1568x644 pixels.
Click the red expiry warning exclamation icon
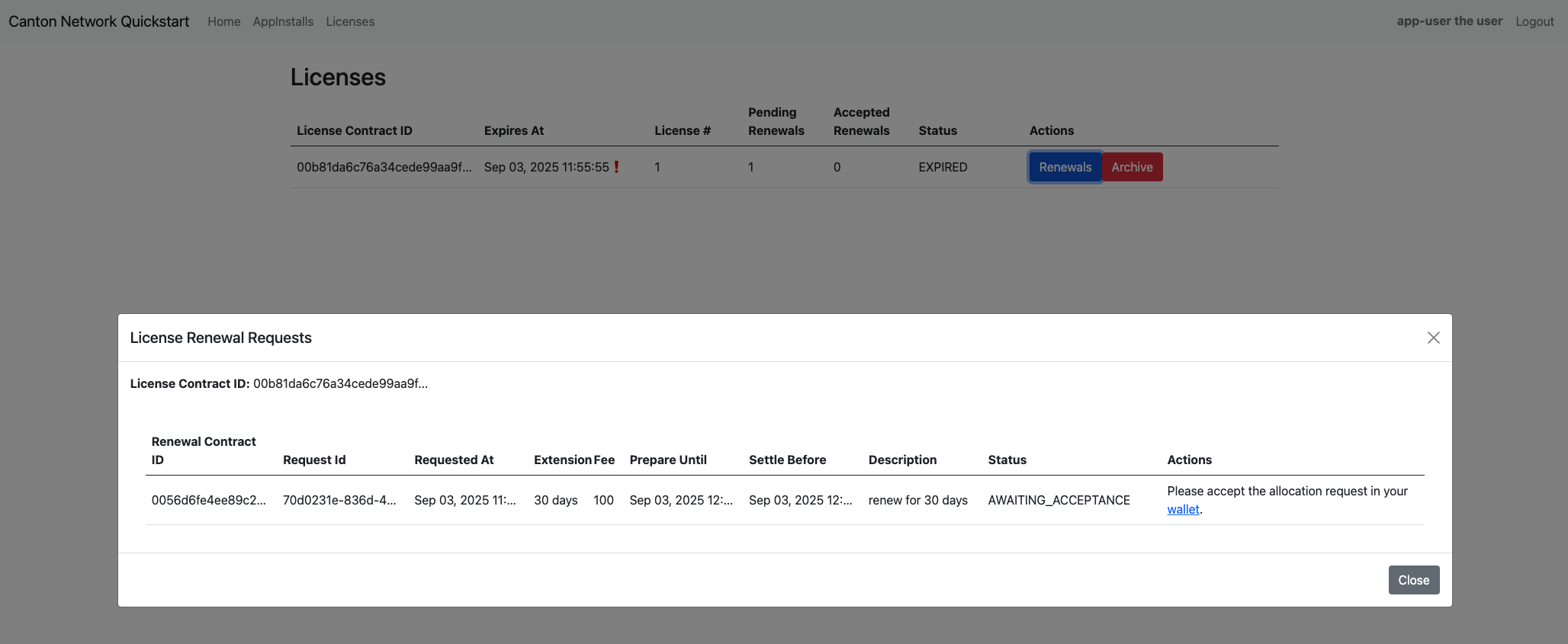click(x=616, y=167)
